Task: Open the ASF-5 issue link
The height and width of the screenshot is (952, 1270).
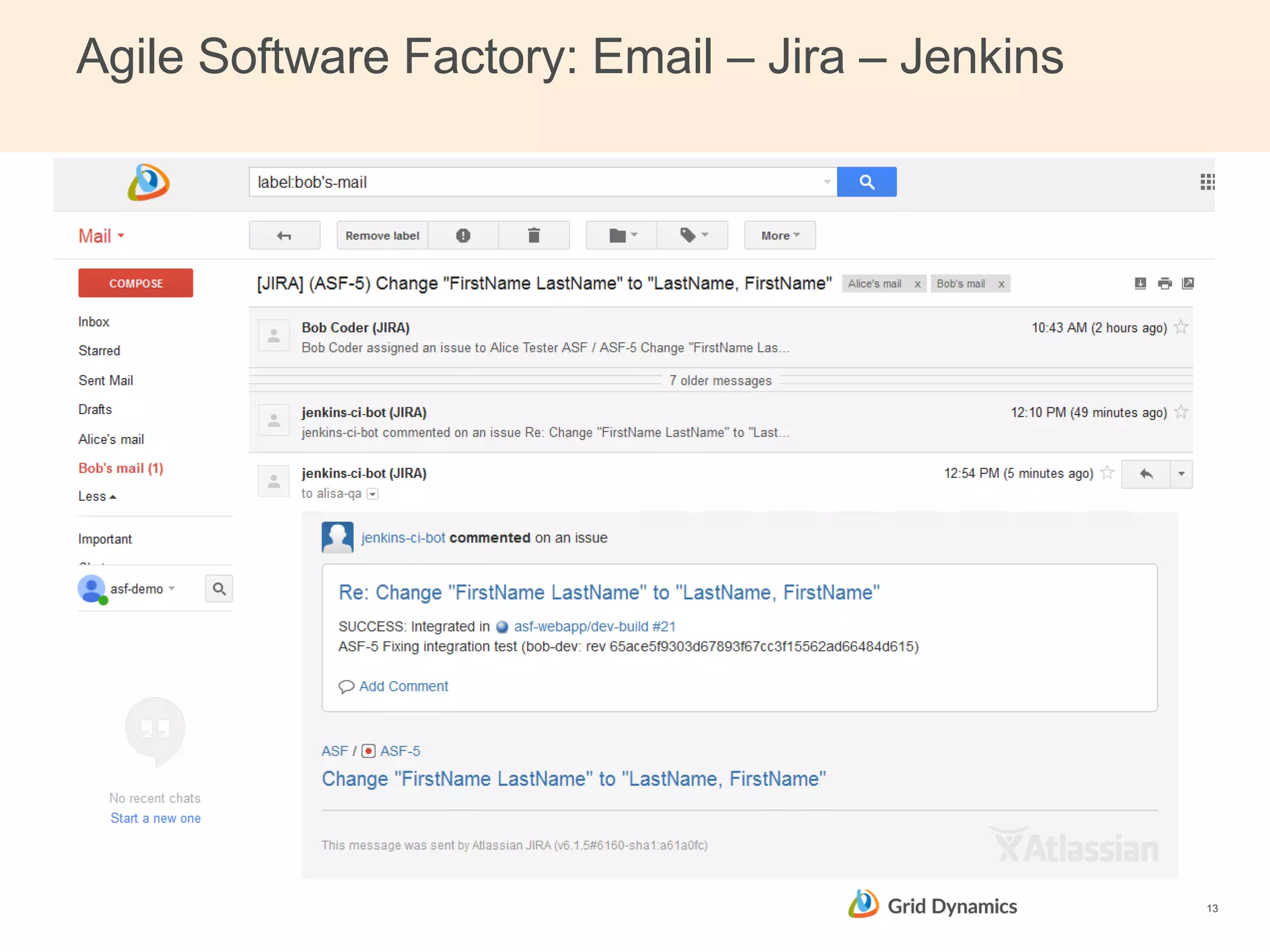Action: pyautogui.click(x=400, y=751)
